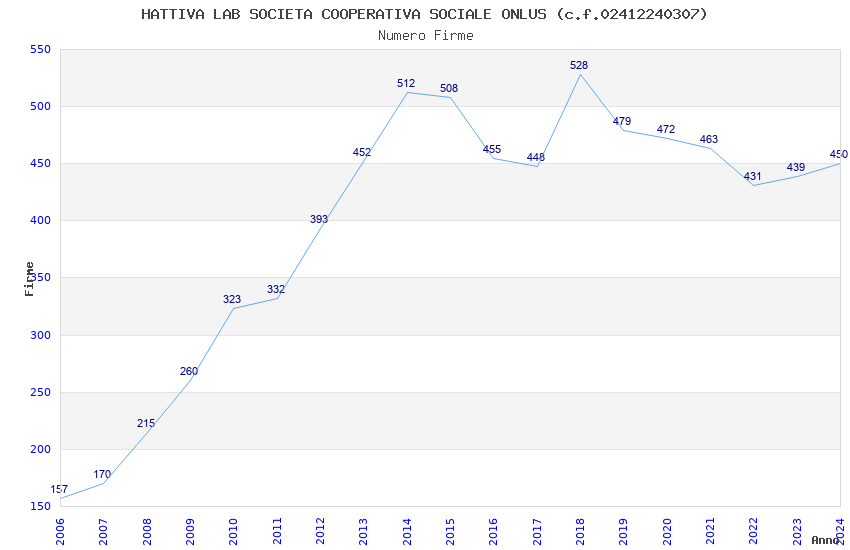The image size is (850, 550).
Task: Click x-axis year 2020
Action: [x=667, y=531]
